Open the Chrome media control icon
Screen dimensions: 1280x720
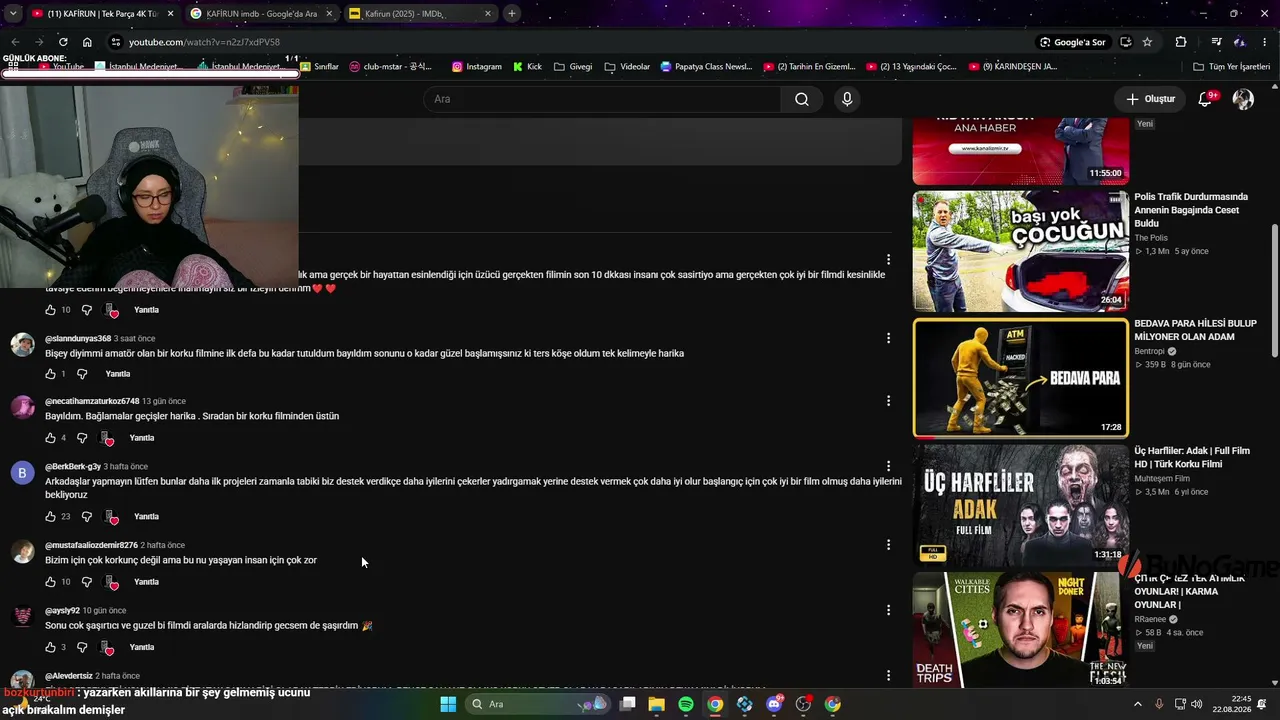point(1216,42)
